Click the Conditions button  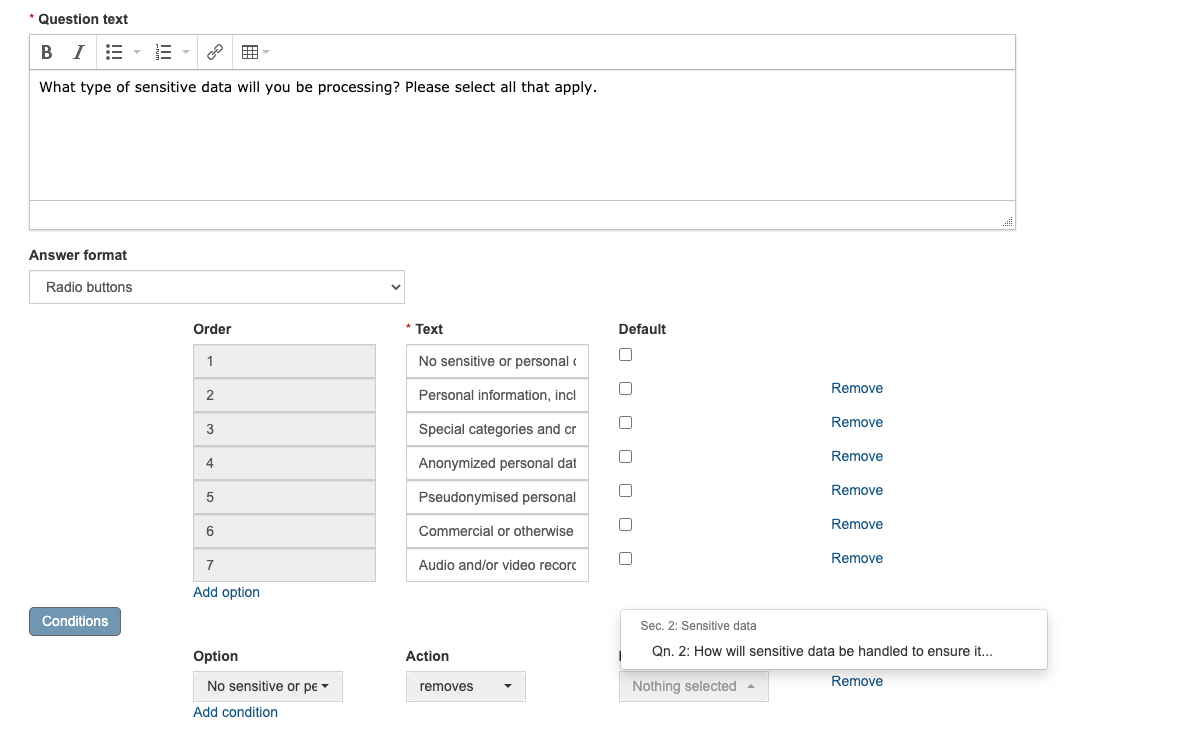[75, 621]
